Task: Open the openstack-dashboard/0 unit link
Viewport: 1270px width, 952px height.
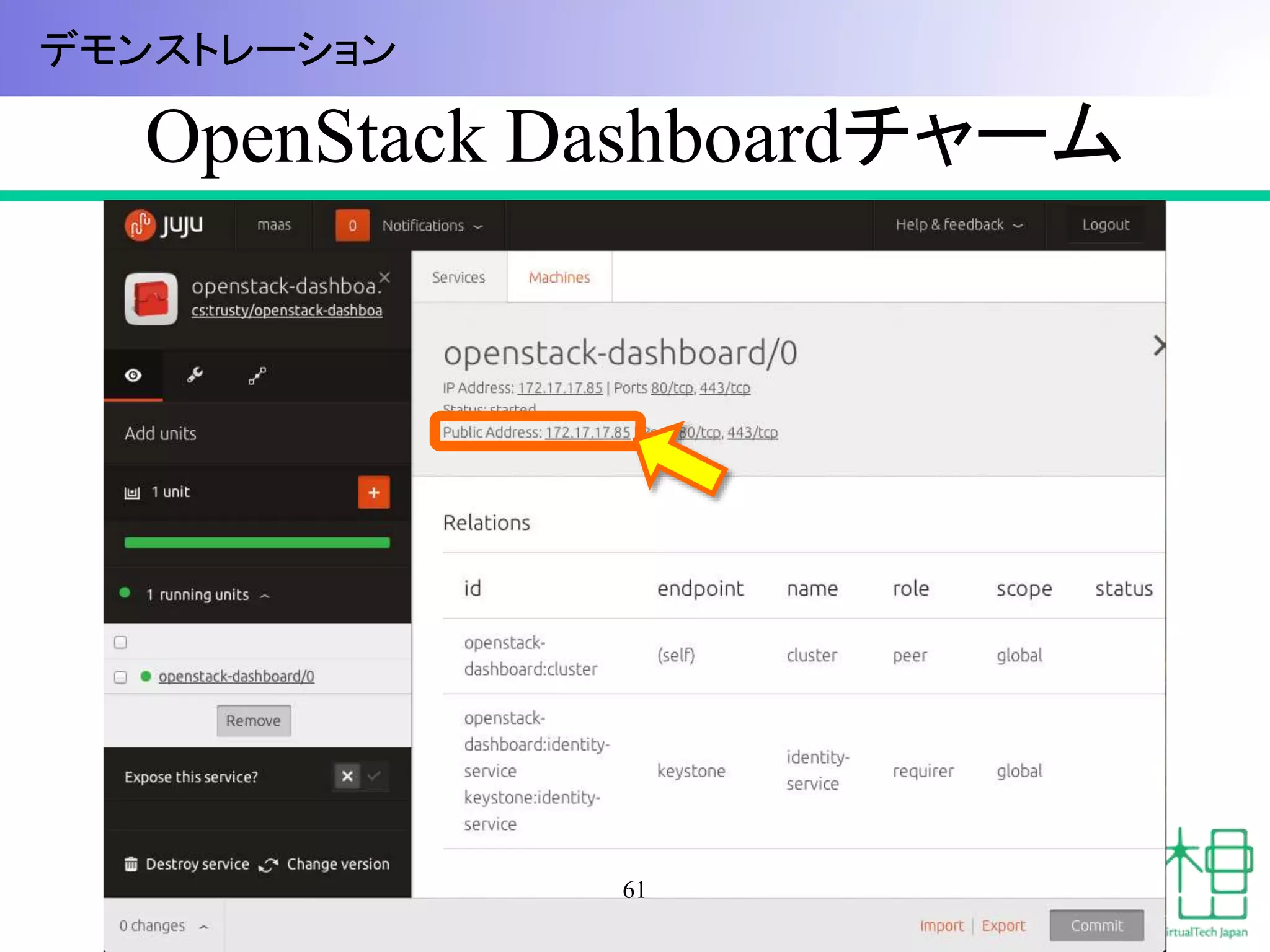Action: pos(236,676)
